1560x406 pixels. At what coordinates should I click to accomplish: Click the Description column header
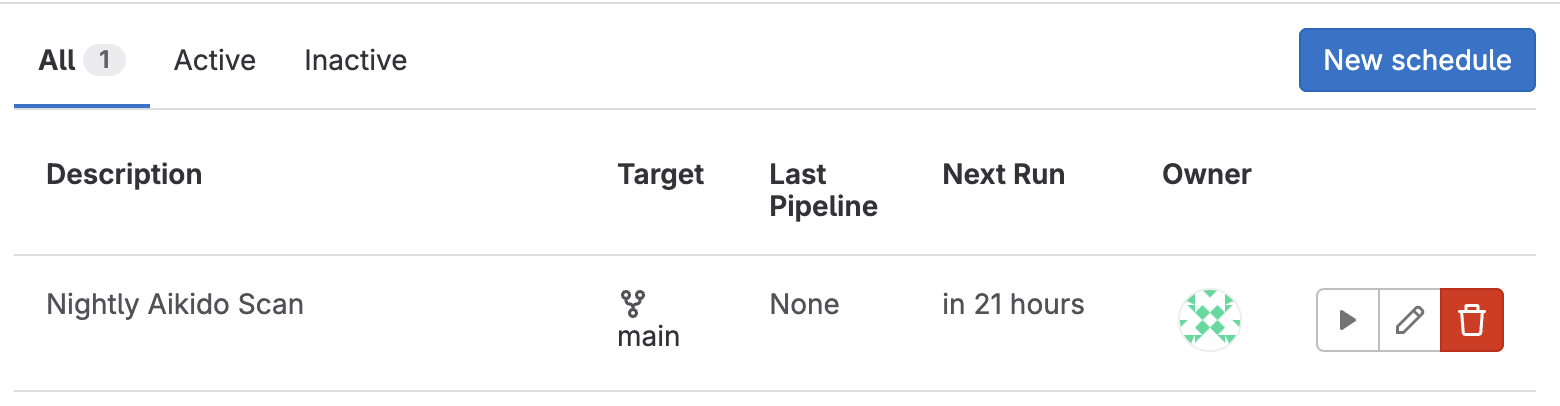tap(124, 174)
